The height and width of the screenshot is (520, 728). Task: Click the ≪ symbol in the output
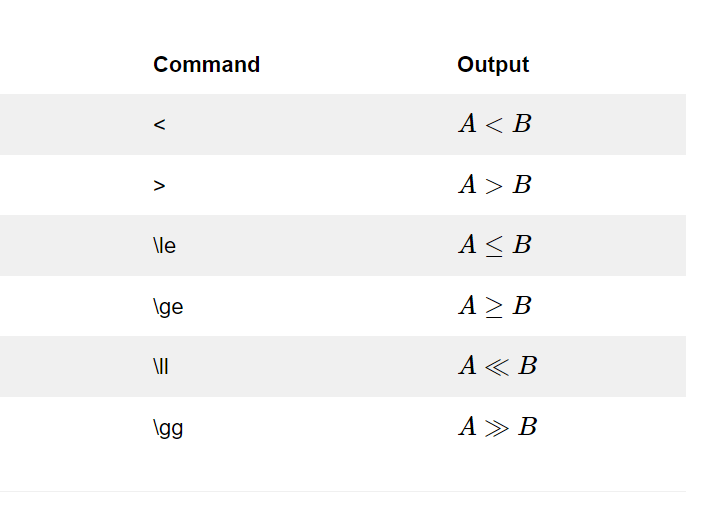coord(497,367)
